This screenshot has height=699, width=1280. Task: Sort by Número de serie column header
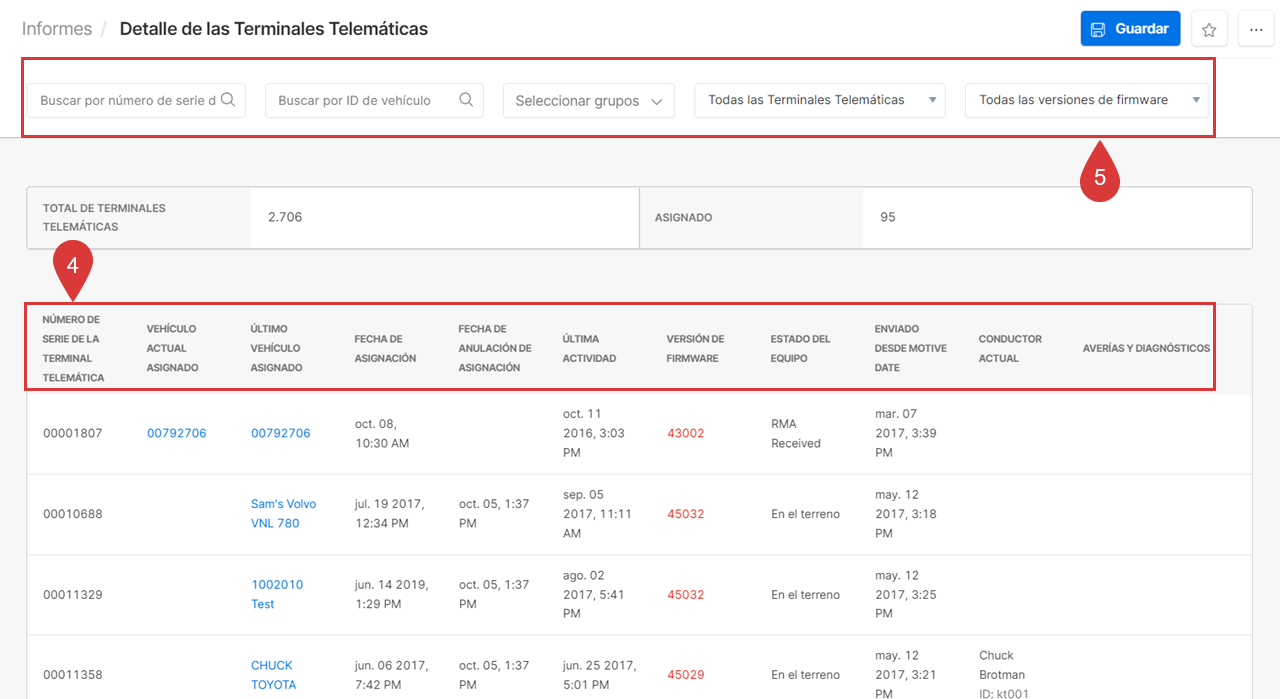pos(73,348)
